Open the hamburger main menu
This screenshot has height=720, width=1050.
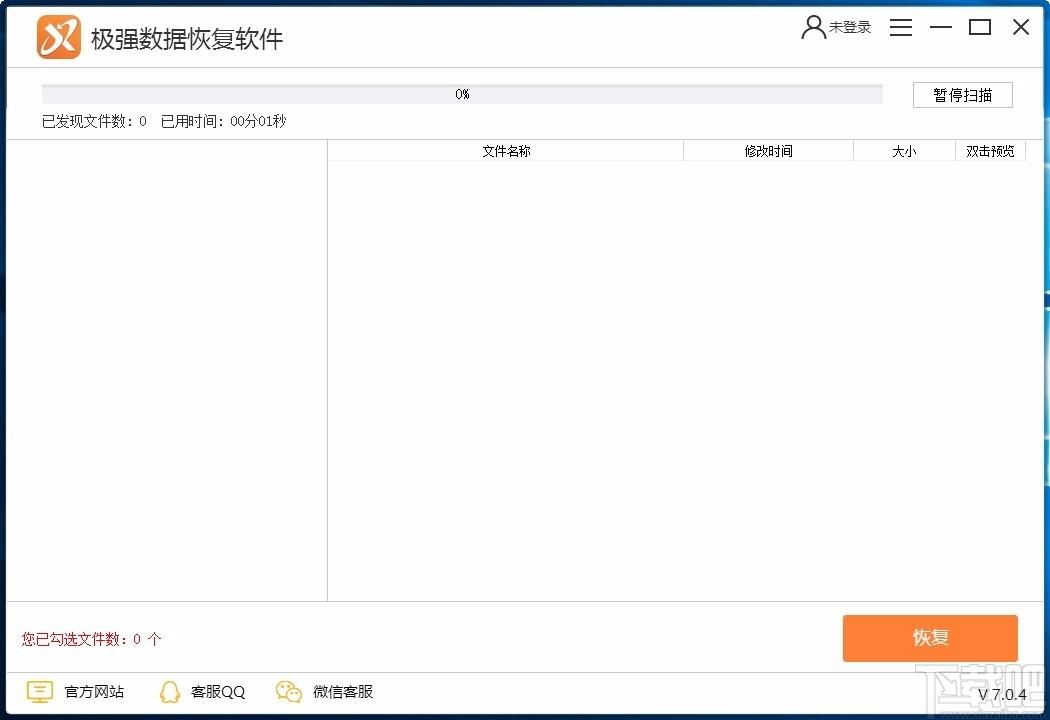[x=901, y=28]
